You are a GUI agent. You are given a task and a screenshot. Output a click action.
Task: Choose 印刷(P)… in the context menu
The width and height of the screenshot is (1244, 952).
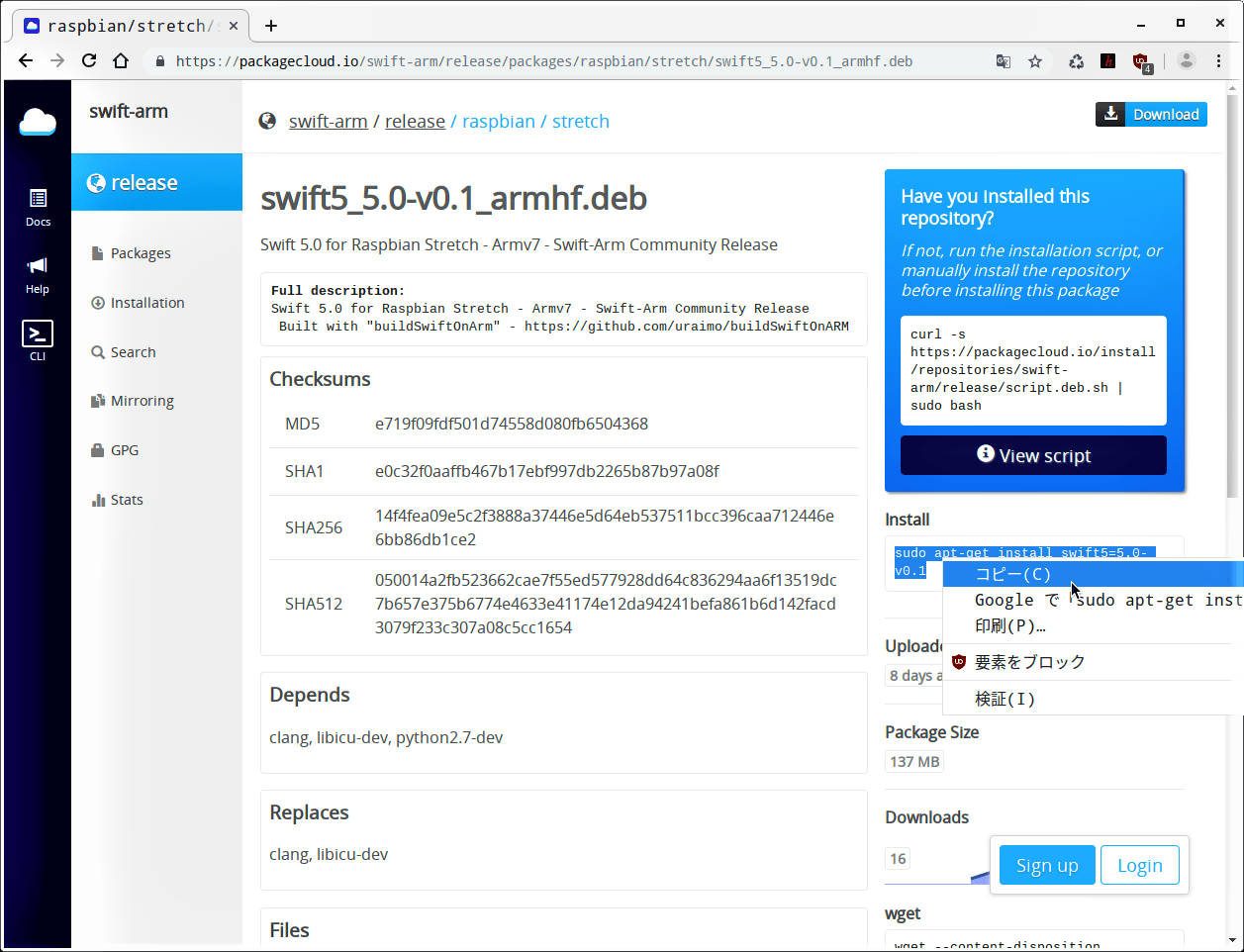click(x=1093, y=625)
